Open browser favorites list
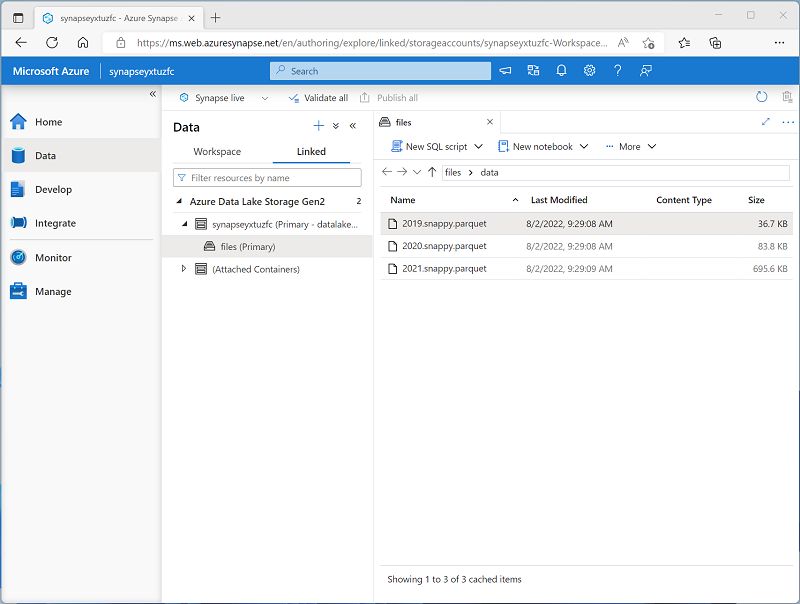This screenshot has height=604, width=800. click(684, 43)
